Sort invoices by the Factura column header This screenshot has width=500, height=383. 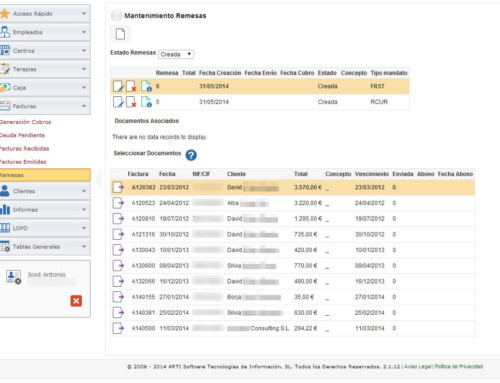click(138, 174)
